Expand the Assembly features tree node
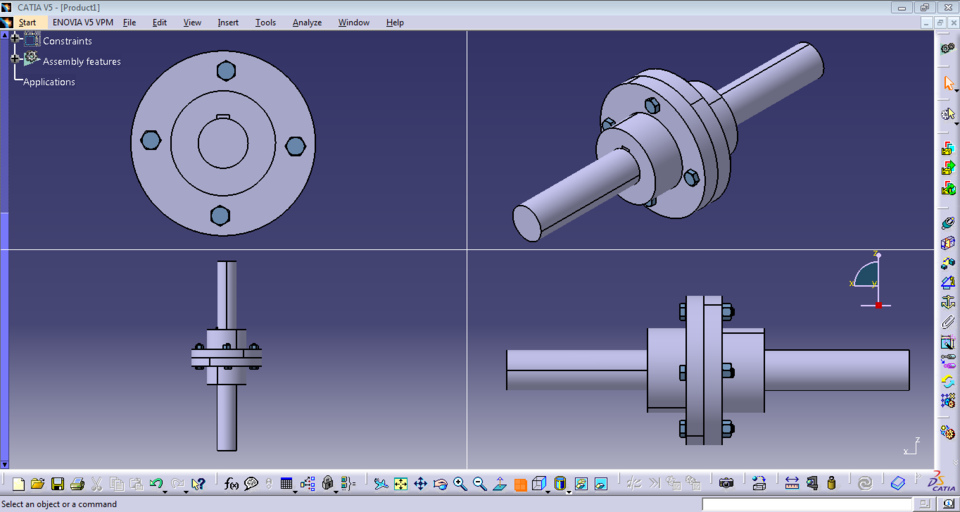 15,59
